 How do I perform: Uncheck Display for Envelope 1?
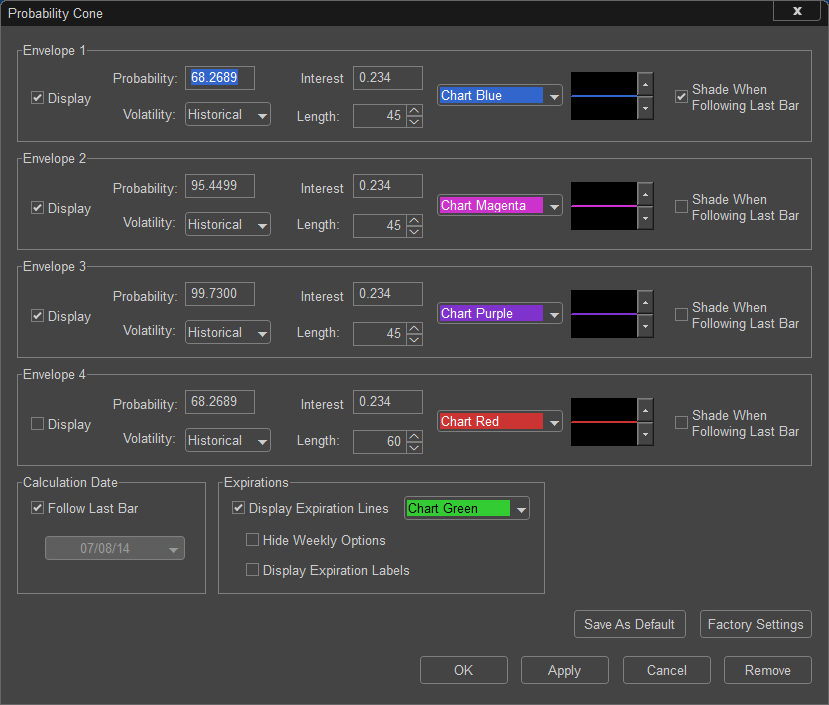(x=38, y=98)
